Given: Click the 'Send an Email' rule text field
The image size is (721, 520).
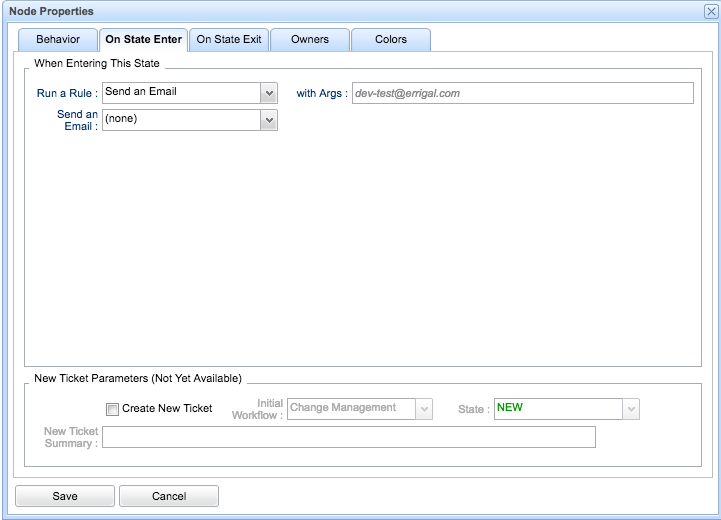Looking at the screenshot, I should [180, 93].
